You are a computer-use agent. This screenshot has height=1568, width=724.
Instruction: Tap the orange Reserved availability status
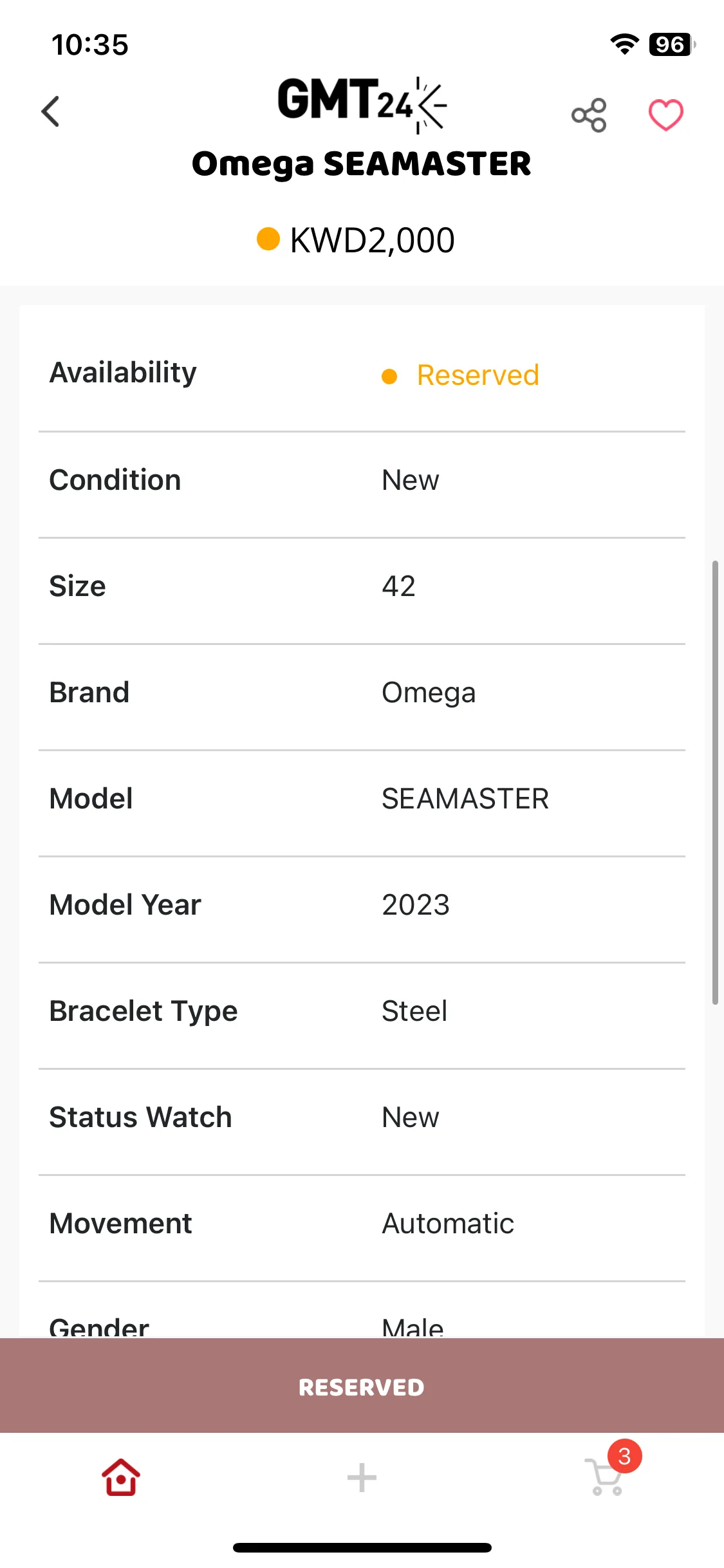(478, 375)
